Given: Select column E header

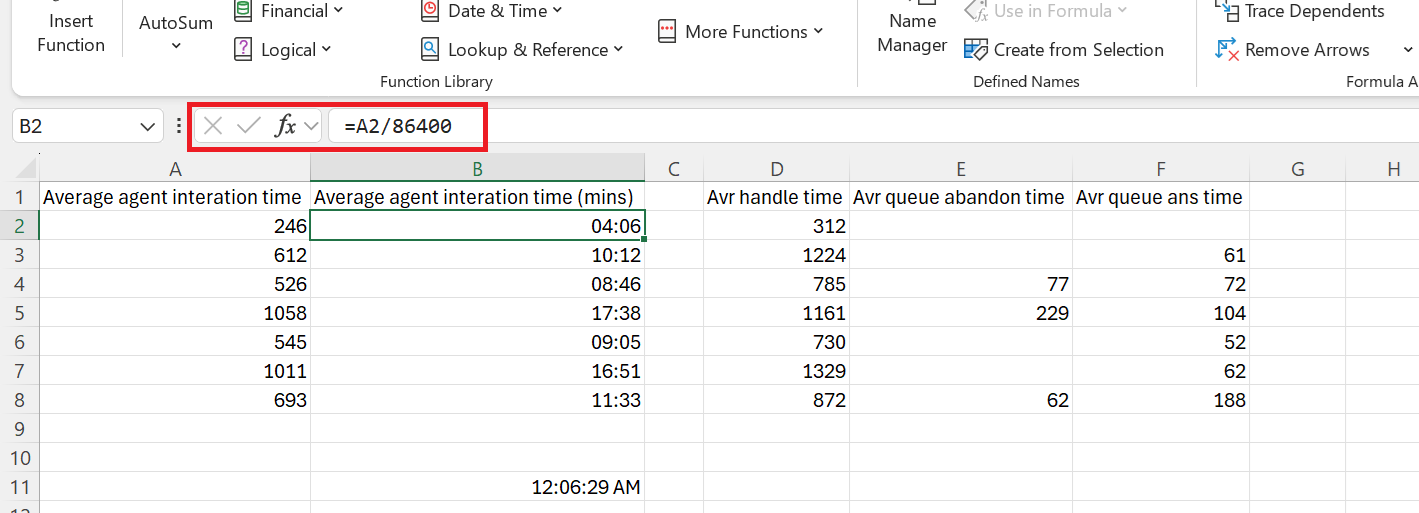Looking at the screenshot, I should click(x=961, y=168).
